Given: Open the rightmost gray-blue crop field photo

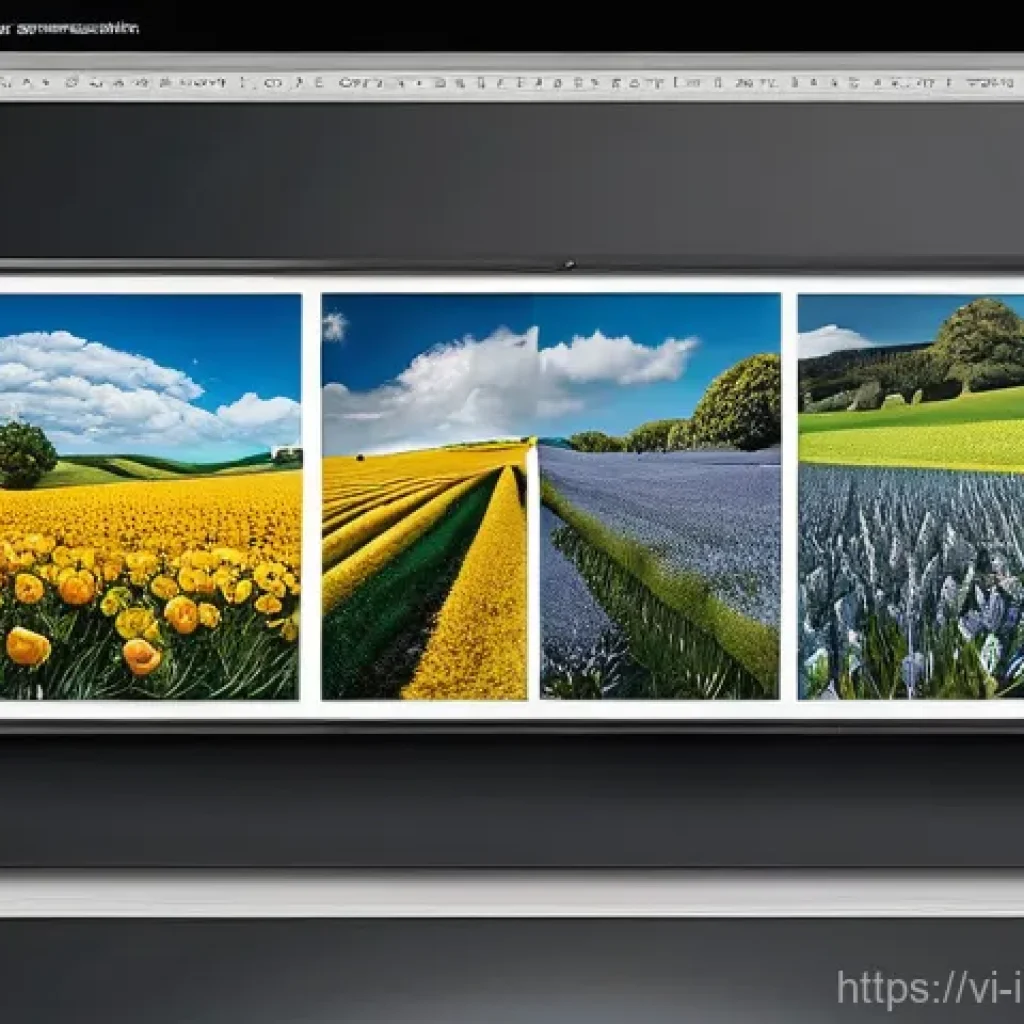Looking at the screenshot, I should [x=910, y=580].
